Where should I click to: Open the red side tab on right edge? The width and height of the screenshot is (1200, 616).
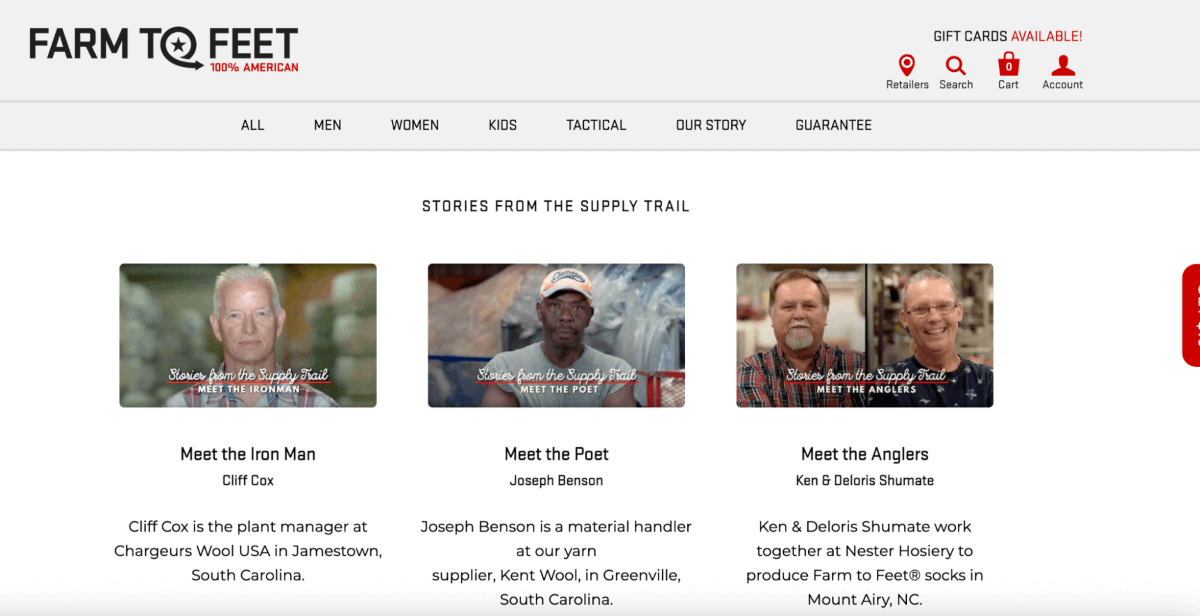pyautogui.click(x=1191, y=315)
